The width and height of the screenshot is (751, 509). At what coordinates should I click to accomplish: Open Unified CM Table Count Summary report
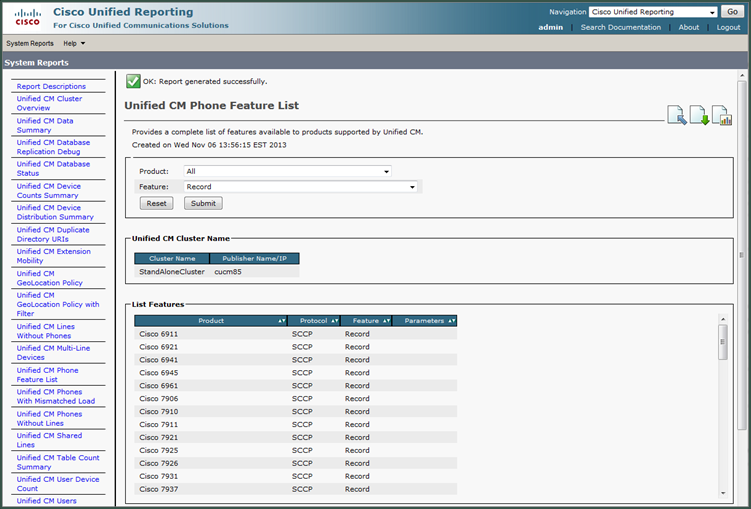point(58,462)
